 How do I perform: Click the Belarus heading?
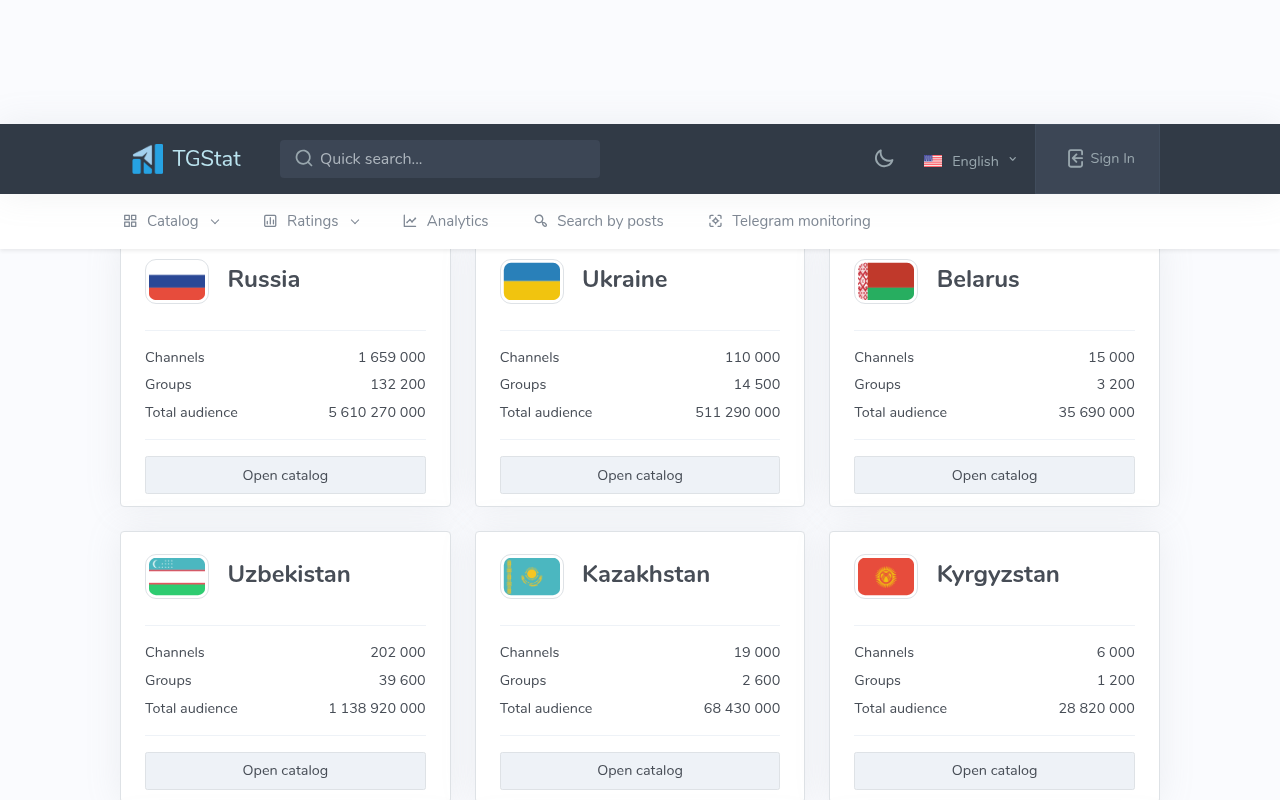click(978, 279)
